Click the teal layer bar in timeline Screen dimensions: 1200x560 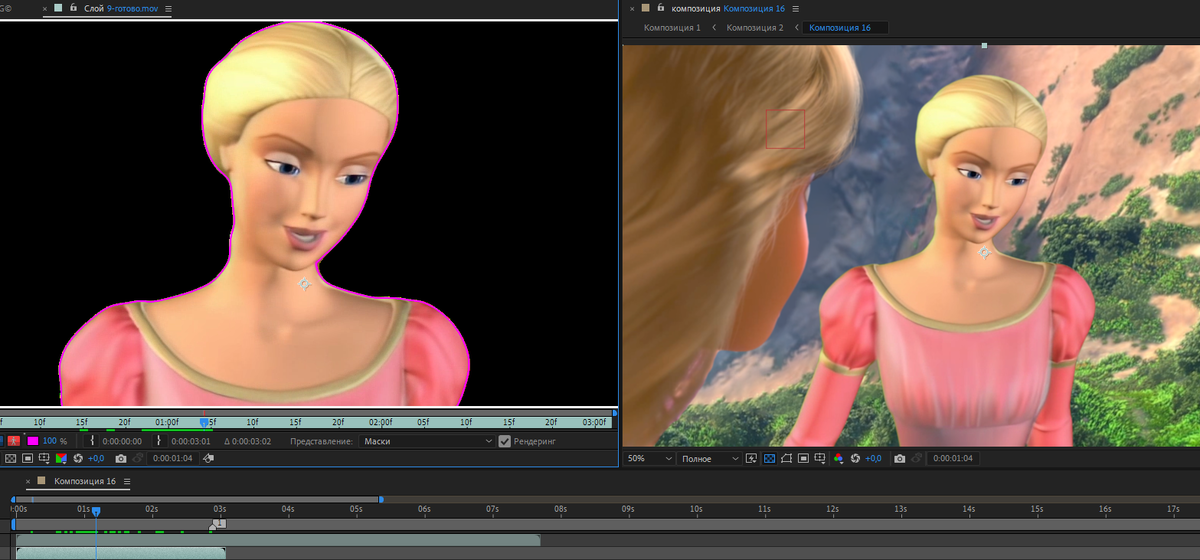(x=121, y=553)
